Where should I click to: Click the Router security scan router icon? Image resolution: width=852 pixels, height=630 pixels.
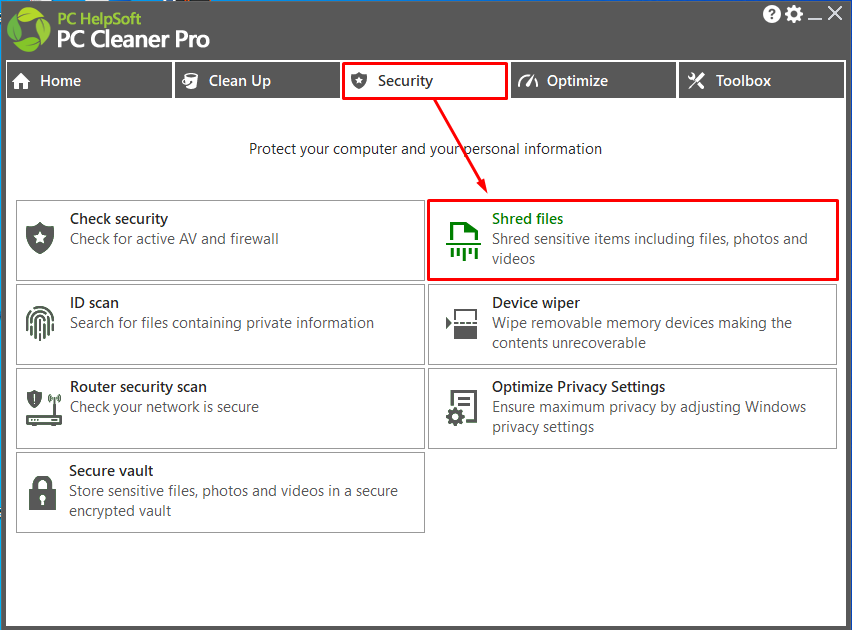[43, 408]
